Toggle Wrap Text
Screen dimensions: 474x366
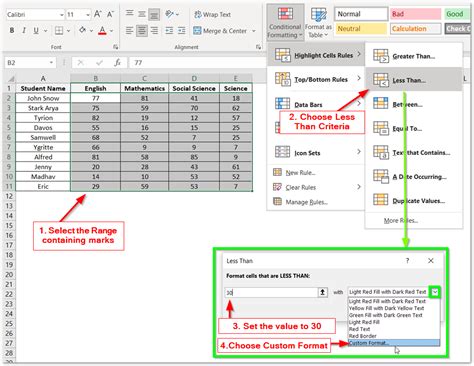(212, 14)
